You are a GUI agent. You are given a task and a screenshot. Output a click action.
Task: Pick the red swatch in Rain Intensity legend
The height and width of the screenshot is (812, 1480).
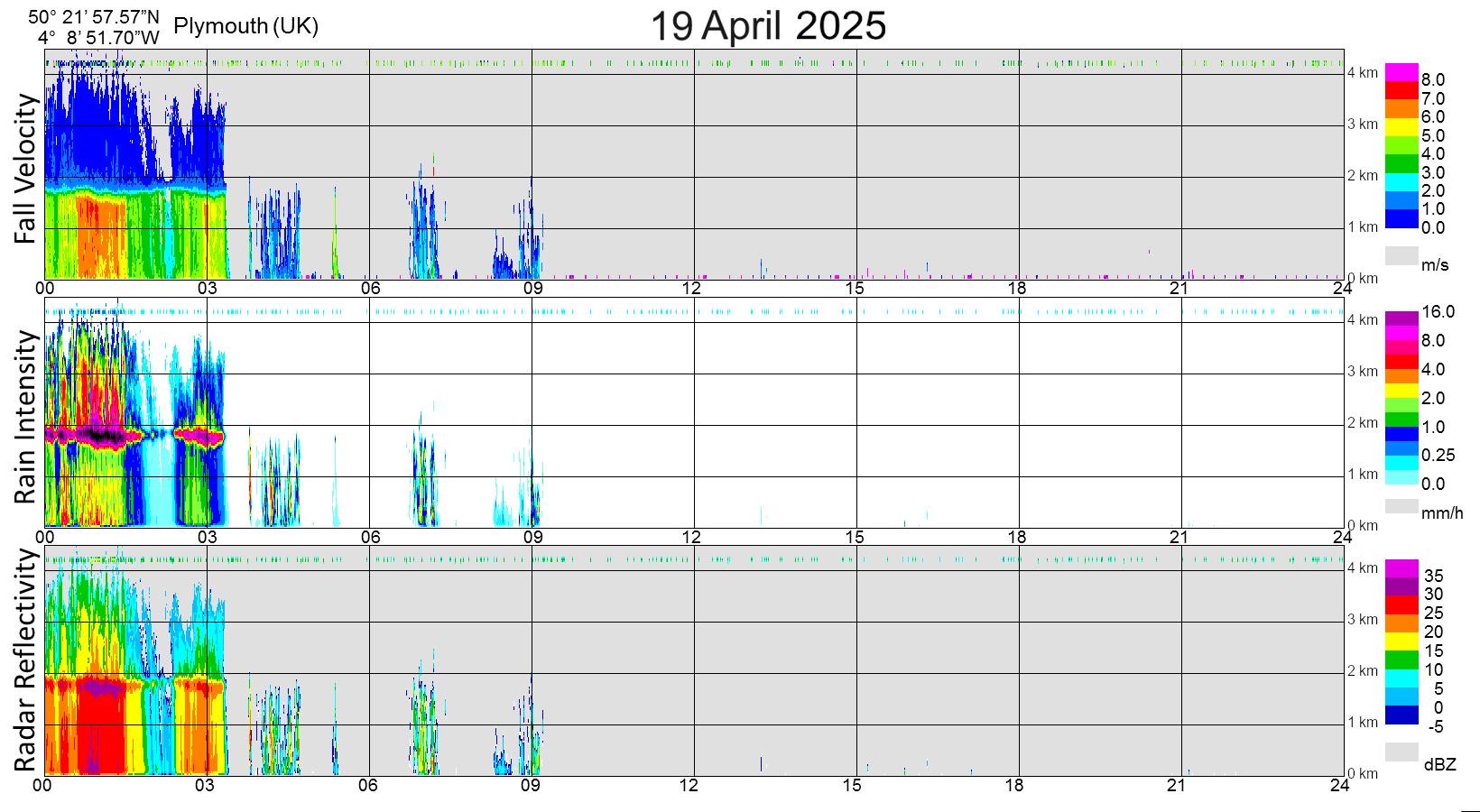pos(1402,362)
